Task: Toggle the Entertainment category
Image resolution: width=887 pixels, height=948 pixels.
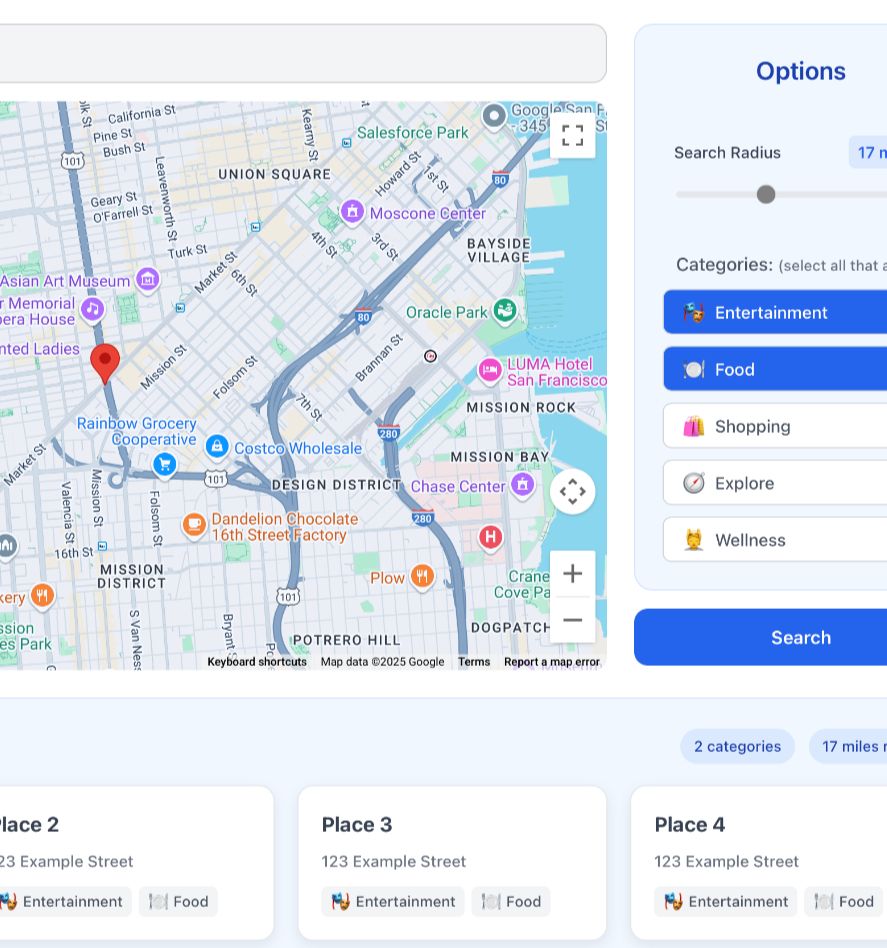Action: point(775,312)
